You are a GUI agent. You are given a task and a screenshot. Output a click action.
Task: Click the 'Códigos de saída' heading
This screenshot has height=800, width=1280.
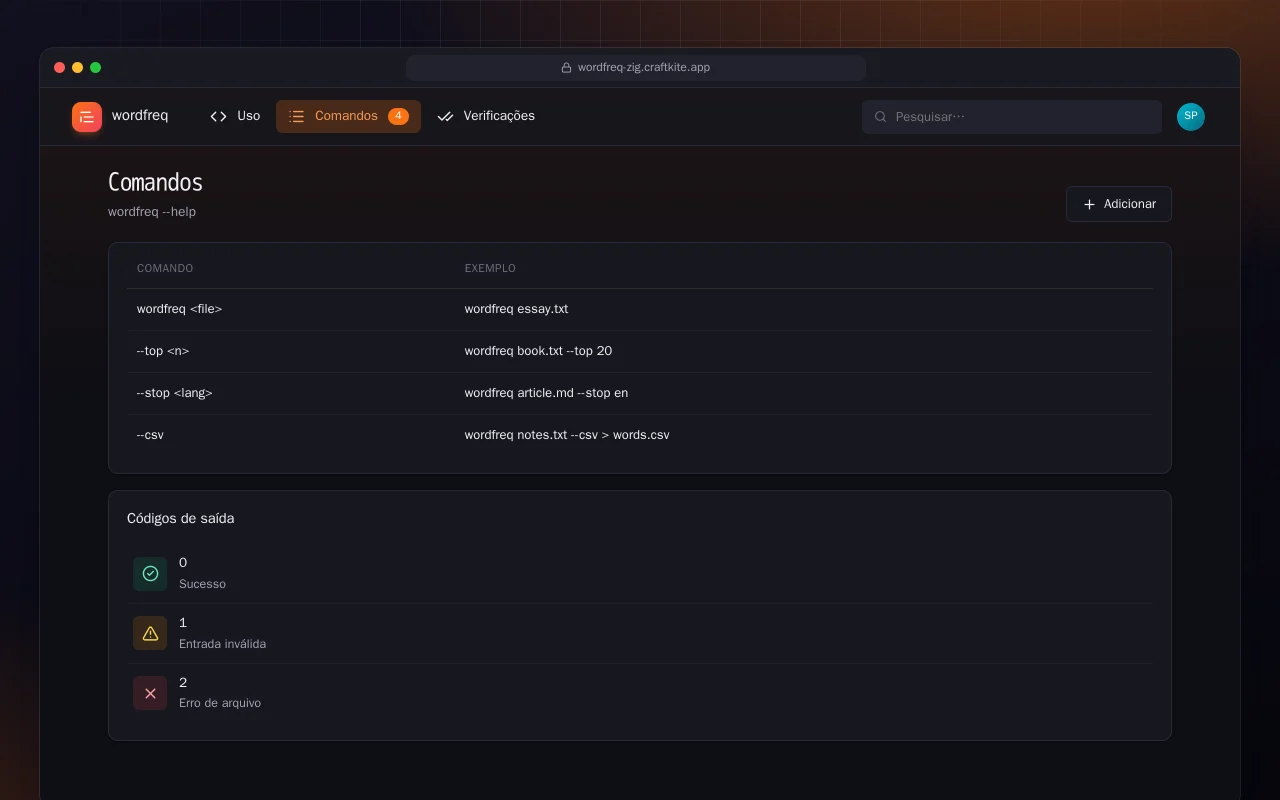(181, 519)
